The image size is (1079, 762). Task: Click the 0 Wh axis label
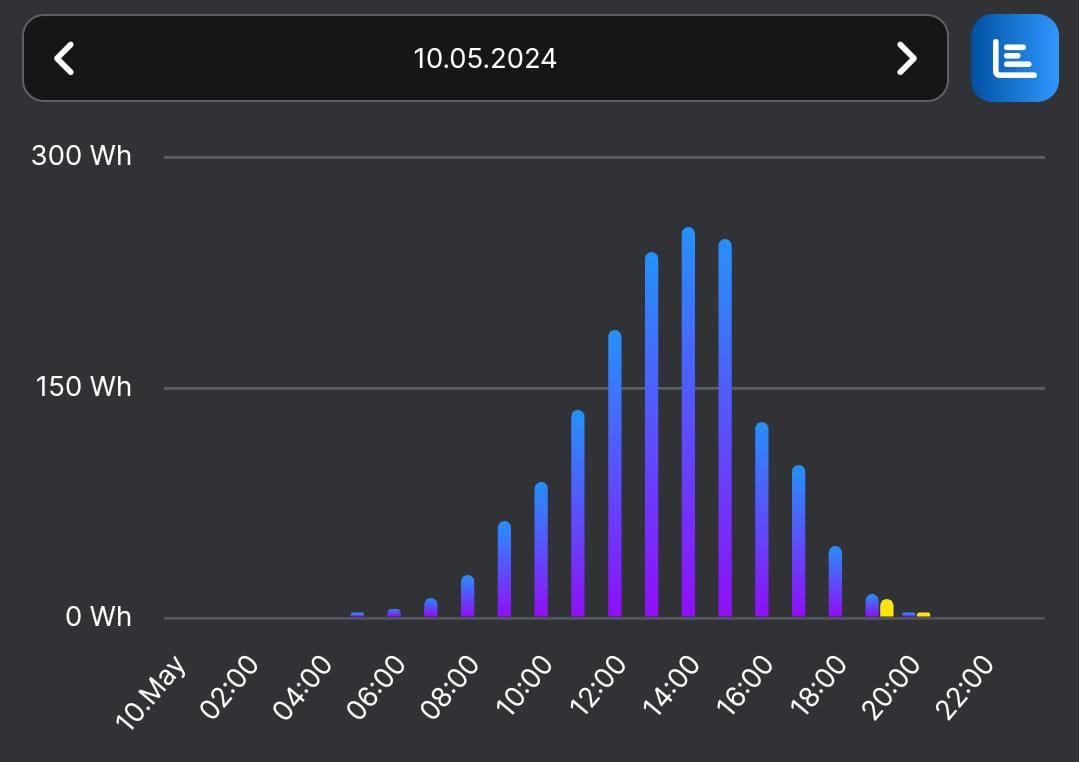pyautogui.click(x=98, y=617)
